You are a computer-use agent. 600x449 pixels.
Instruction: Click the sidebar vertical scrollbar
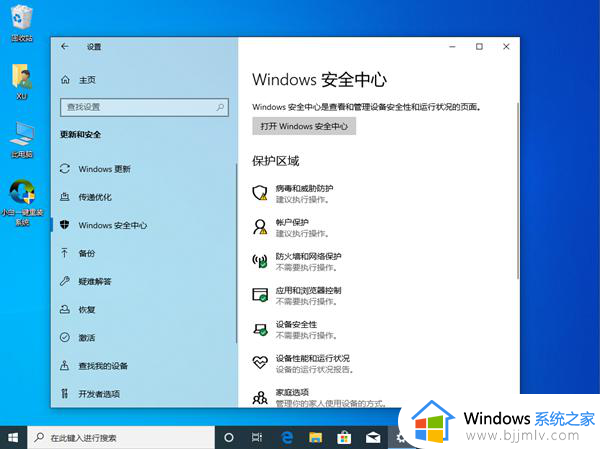coord(236,253)
